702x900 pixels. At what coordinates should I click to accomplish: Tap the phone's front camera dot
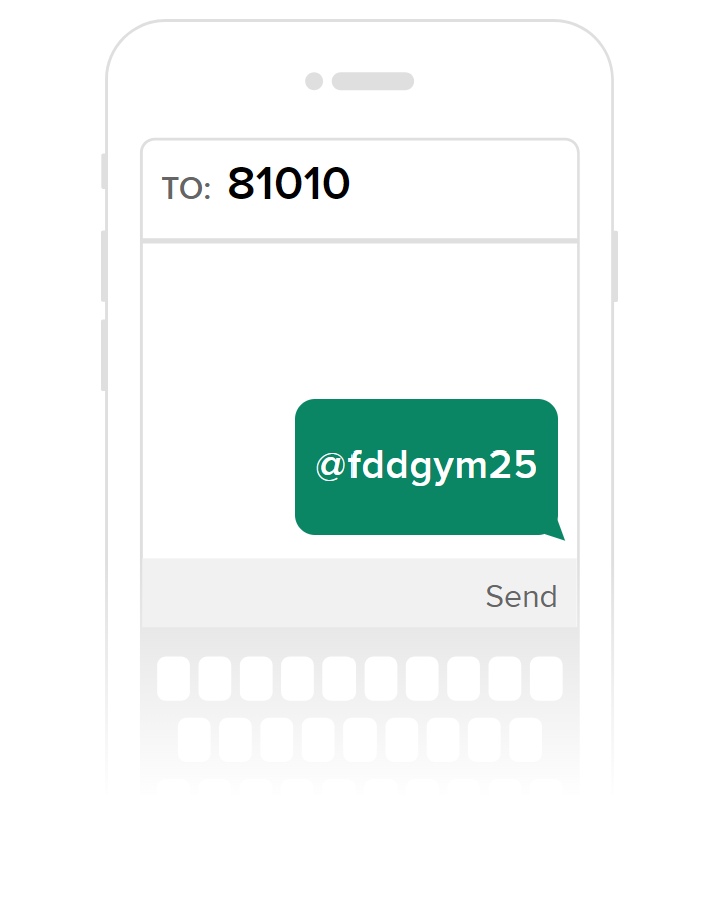(314, 81)
